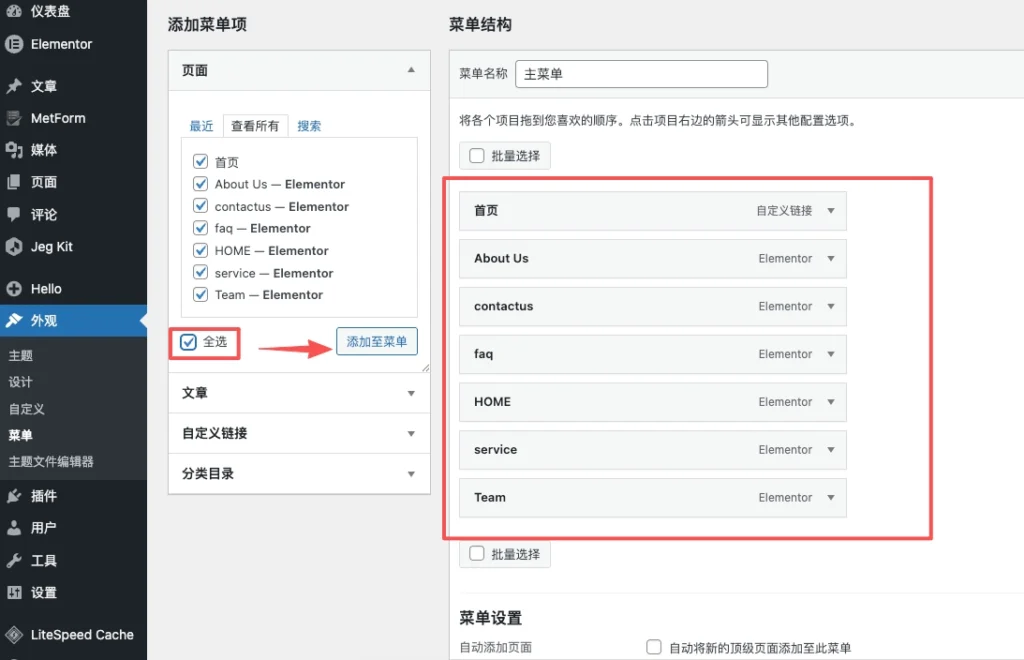The width and height of the screenshot is (1024, 660).
Task: Uncheck HOME — Elementor page
Action: [x=200, y=250]
